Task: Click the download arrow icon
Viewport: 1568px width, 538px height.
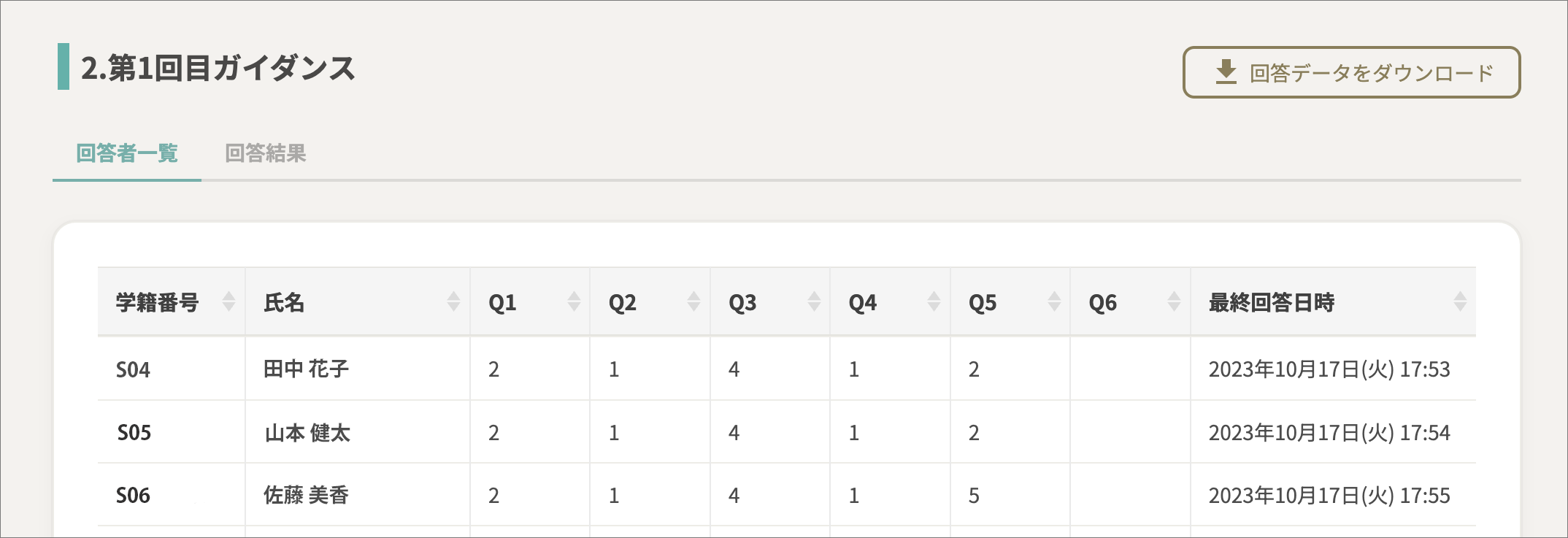Action: click(1226, 72)
